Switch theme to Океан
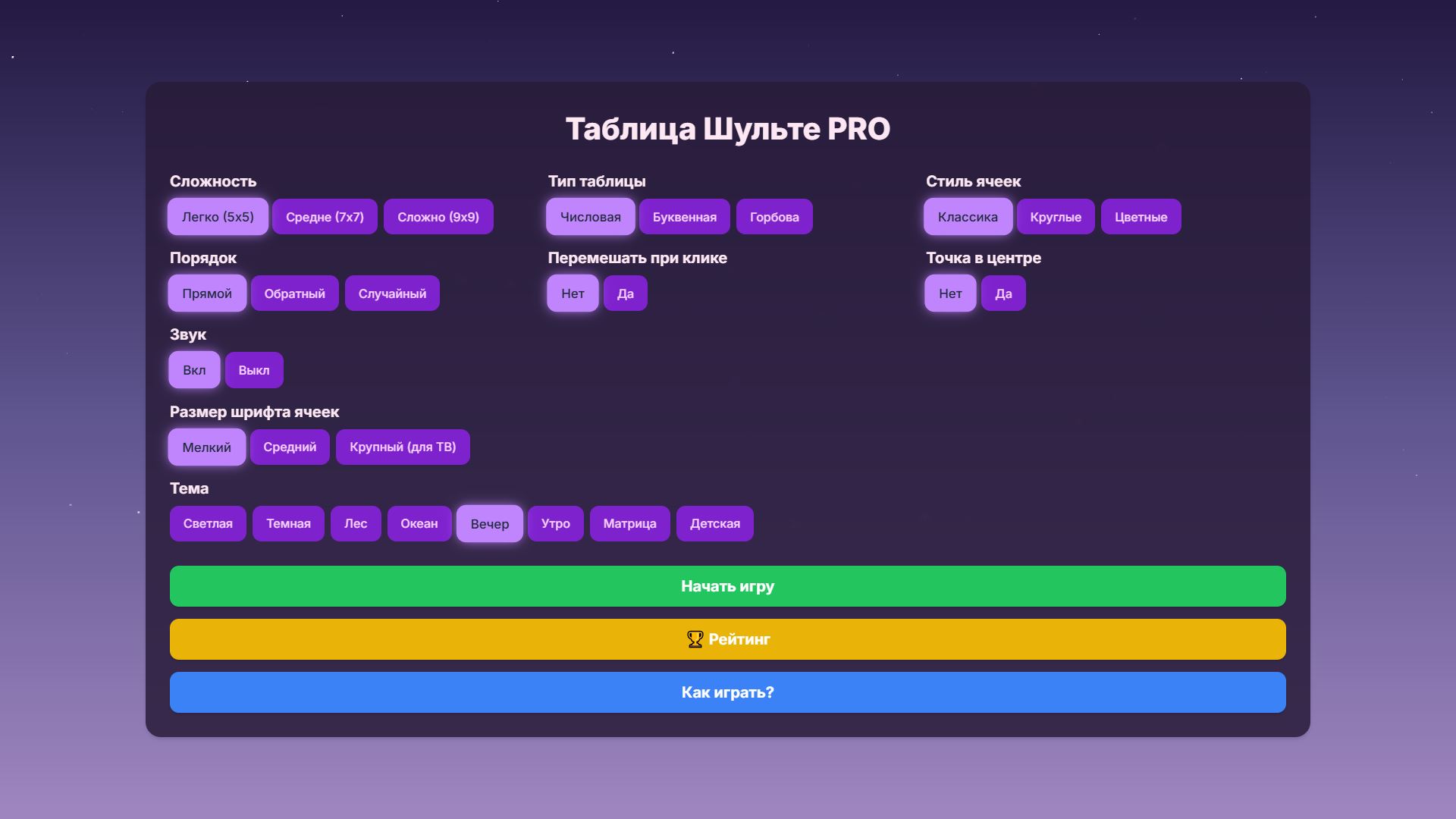The width and height of the screenshot is (1456, 819). tap(419, 523)
